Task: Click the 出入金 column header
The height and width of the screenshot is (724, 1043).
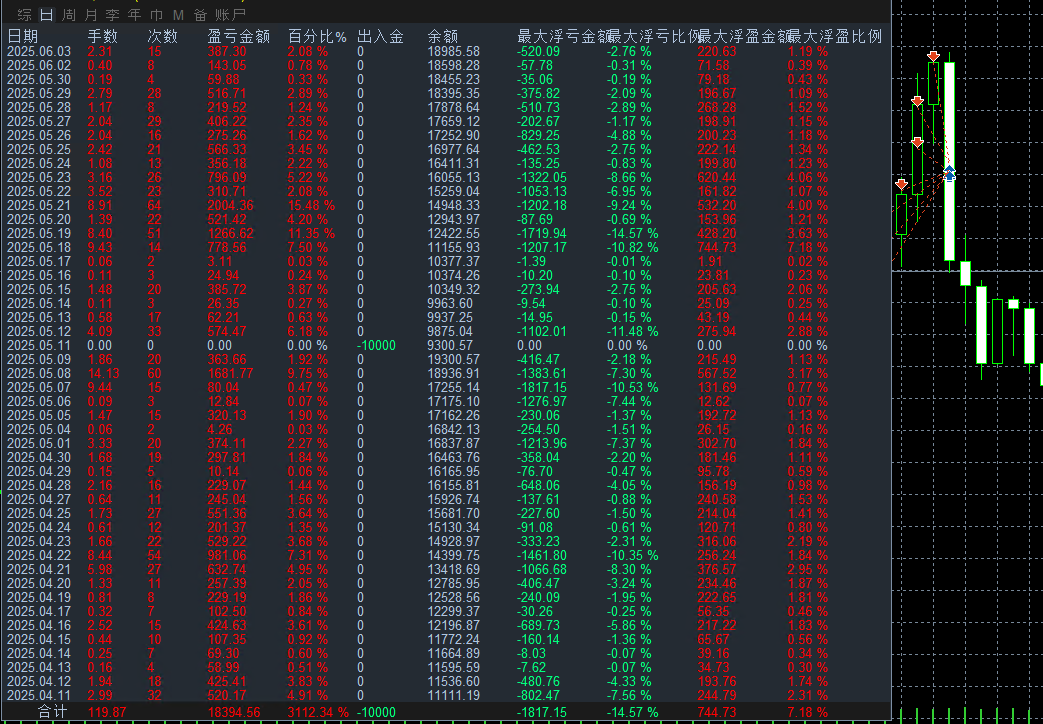Action: tap(380, 37)
